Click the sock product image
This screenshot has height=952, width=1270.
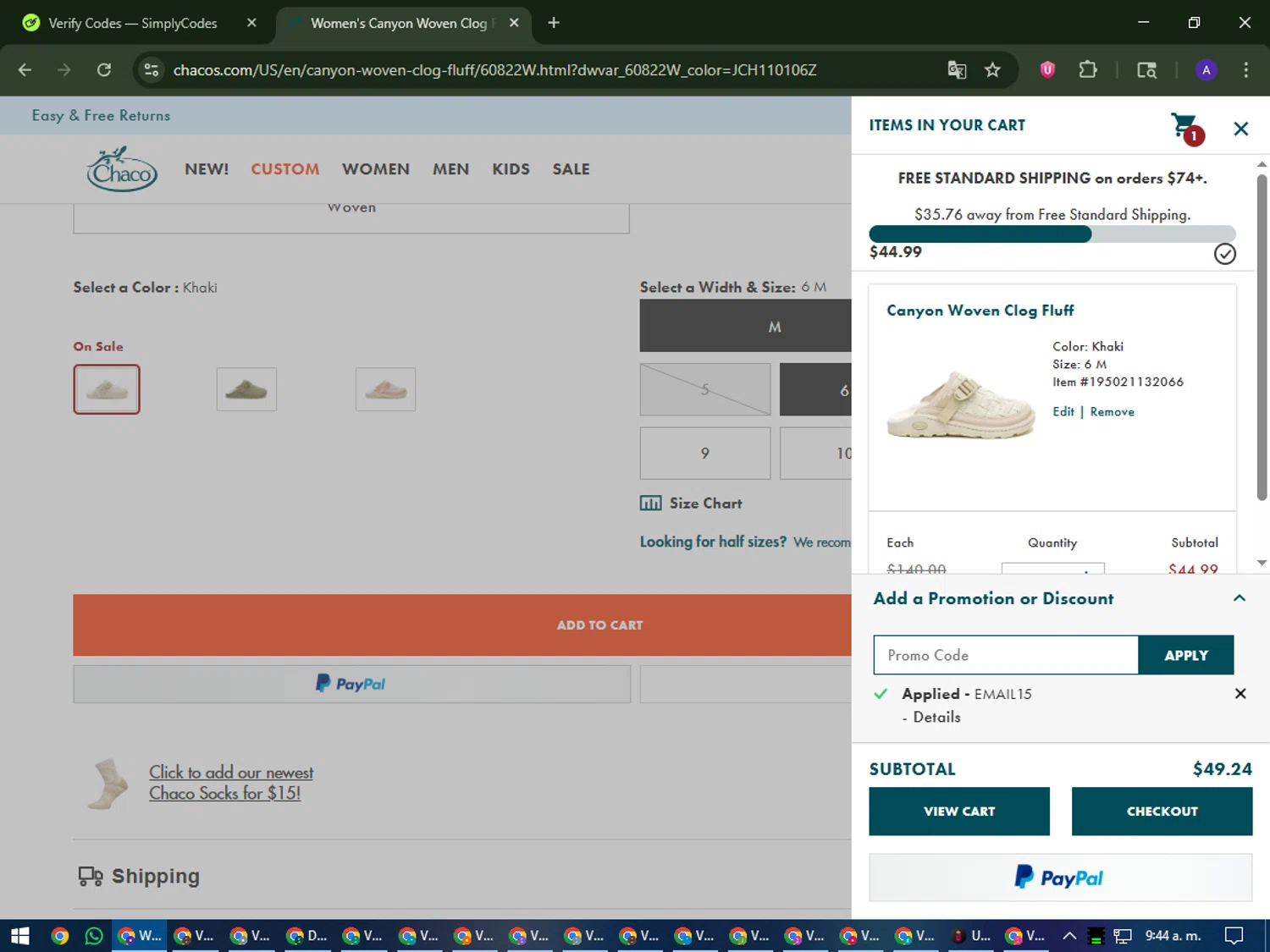pos(108,784)
